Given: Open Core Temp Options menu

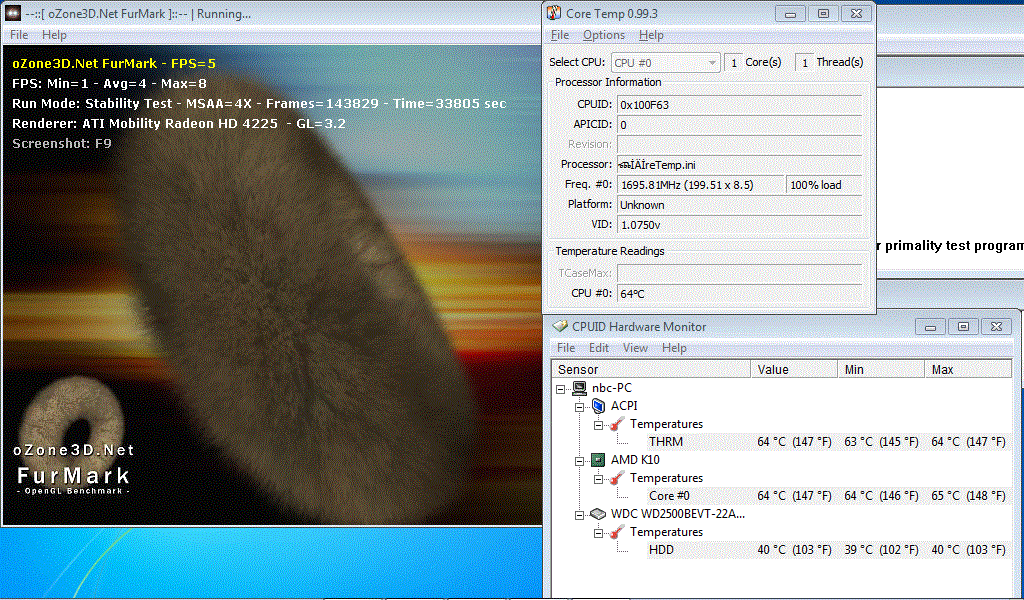Looking at the screenshot, I should click(603, 35).
